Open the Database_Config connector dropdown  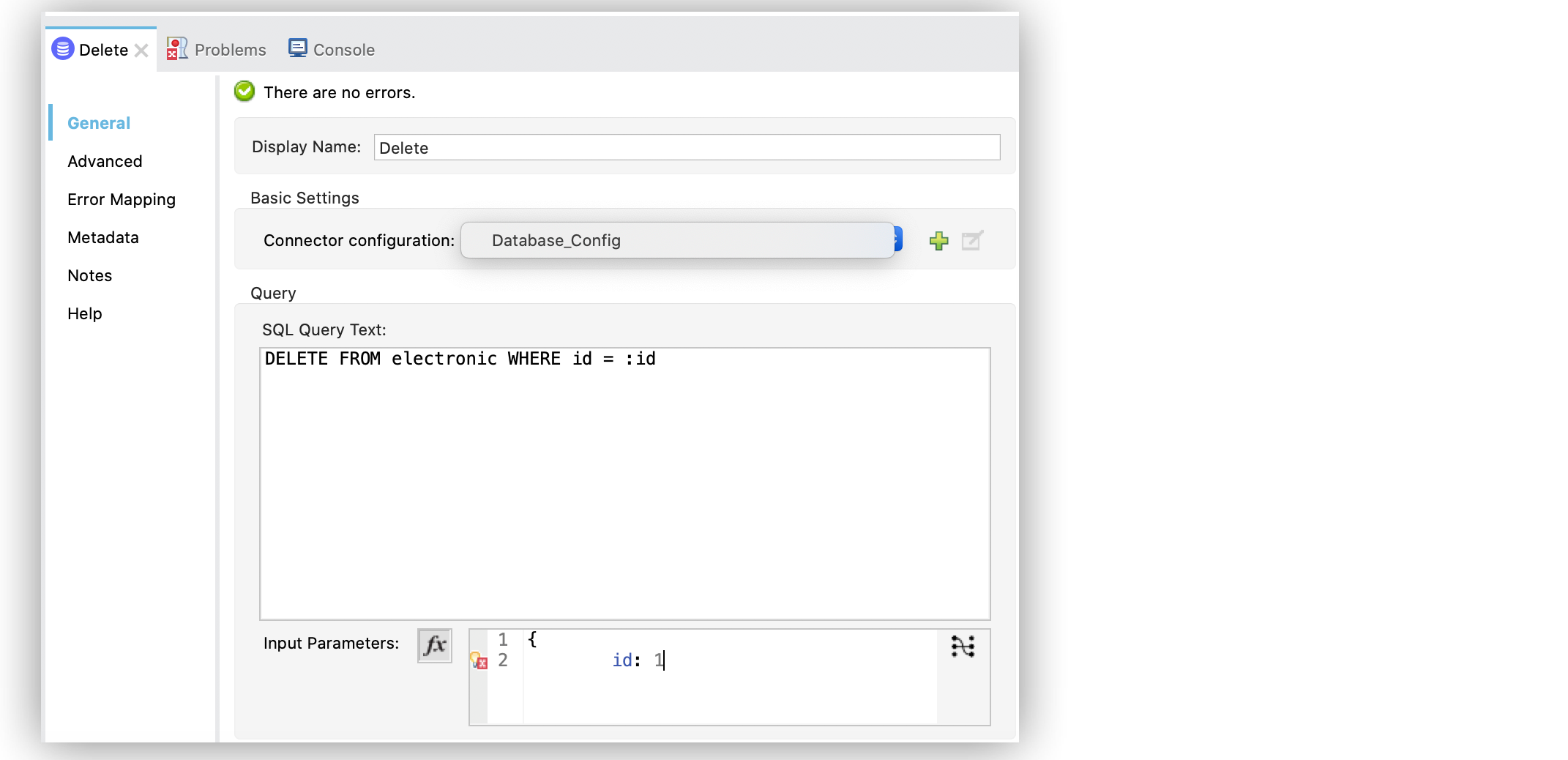click(x=678, y=240)
